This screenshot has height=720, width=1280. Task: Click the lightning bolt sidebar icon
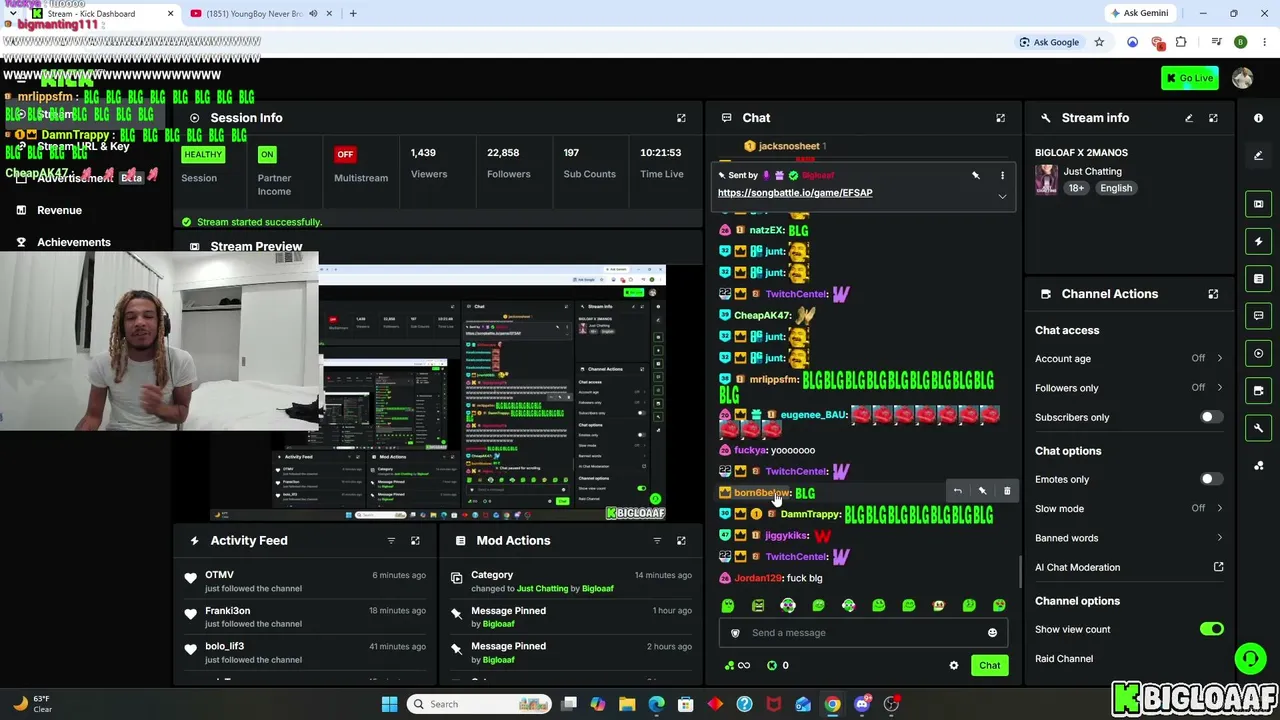pyautogui.click(x=1258, y=241)
